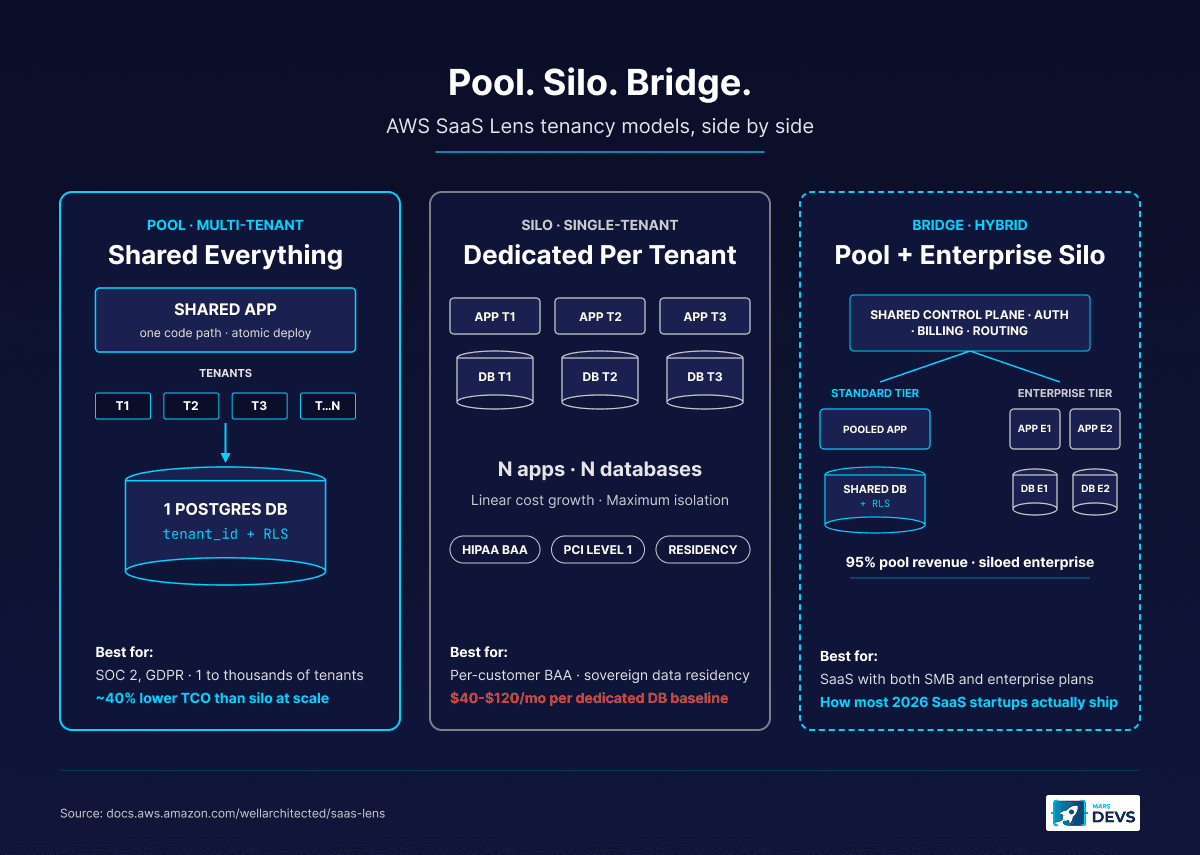1200x855 pixels.
Task: Click the tenant_id + RLS text
Action: (x=225, y=534)
